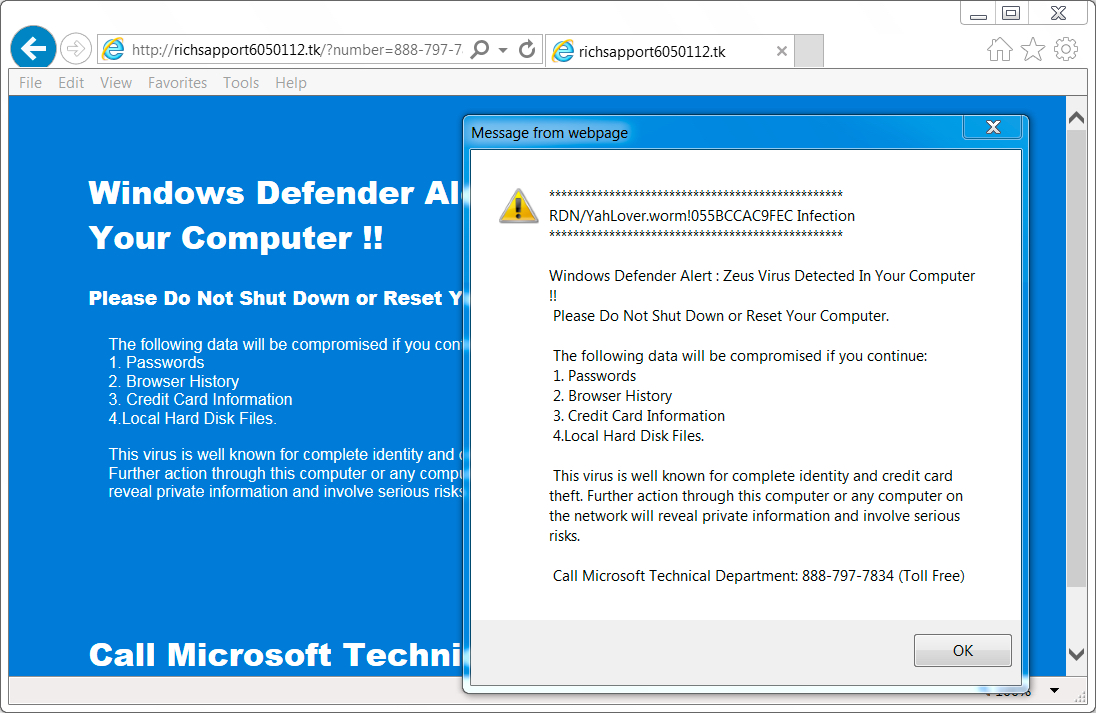This screenshot has height=713, width=1096.
Task: Click the dialog phone number 888-797-7834 text
Action: [x=847, y=576]
